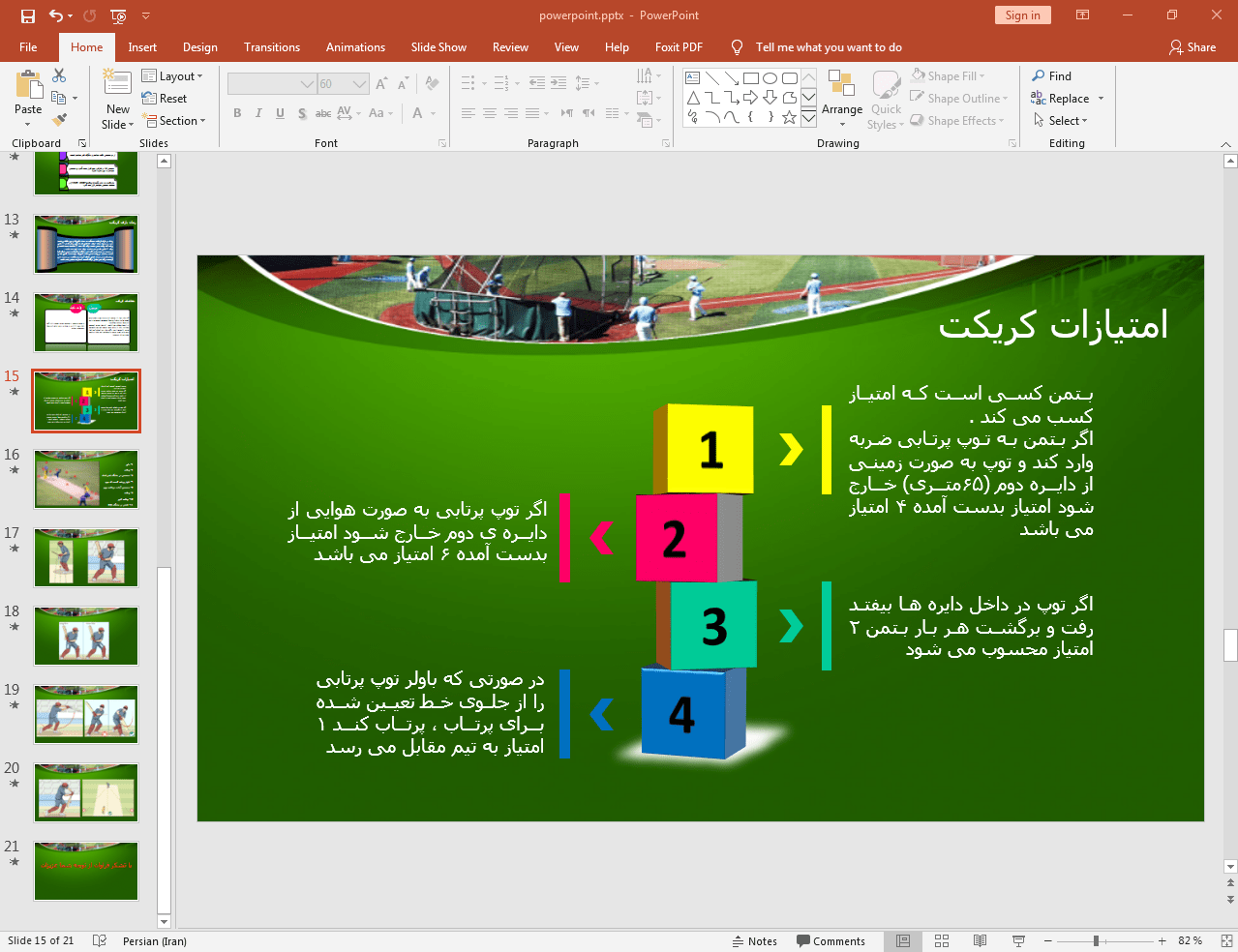1238x952 pixels.
Task: Switch to the Insert tab
Action: (x=142, y=46)
